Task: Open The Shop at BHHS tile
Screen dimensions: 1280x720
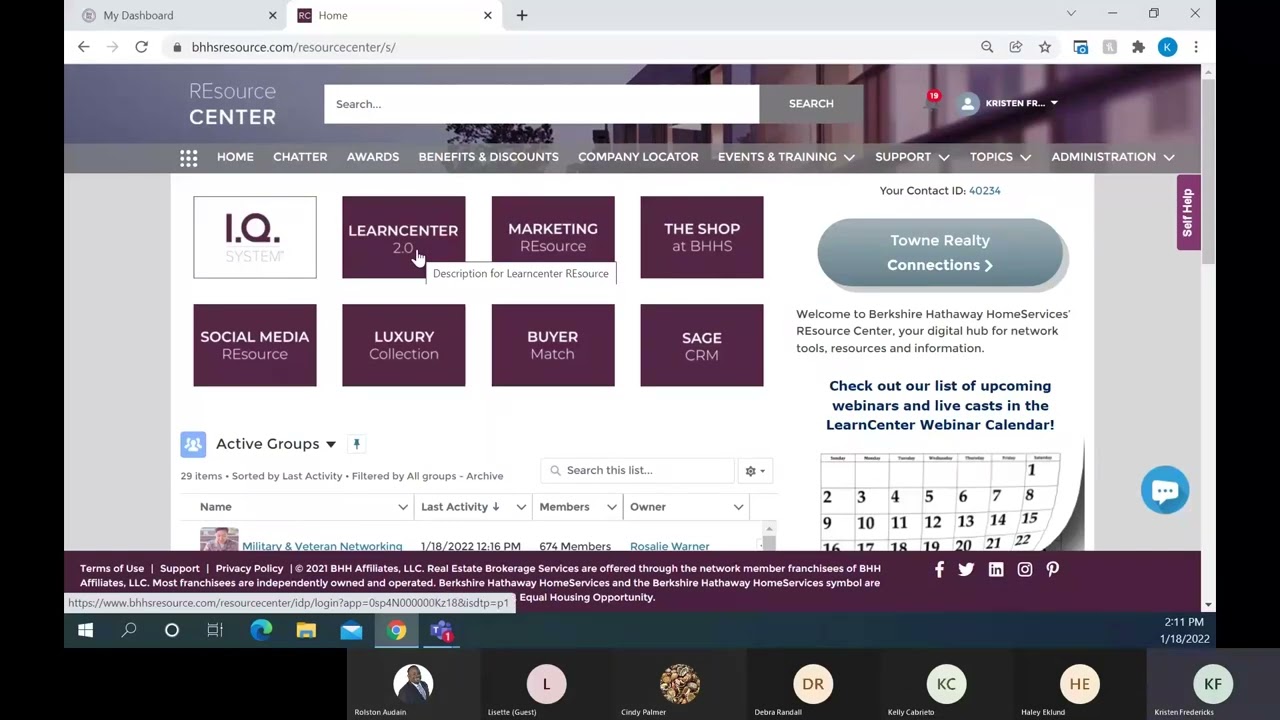Action: (x=702, y=237)
